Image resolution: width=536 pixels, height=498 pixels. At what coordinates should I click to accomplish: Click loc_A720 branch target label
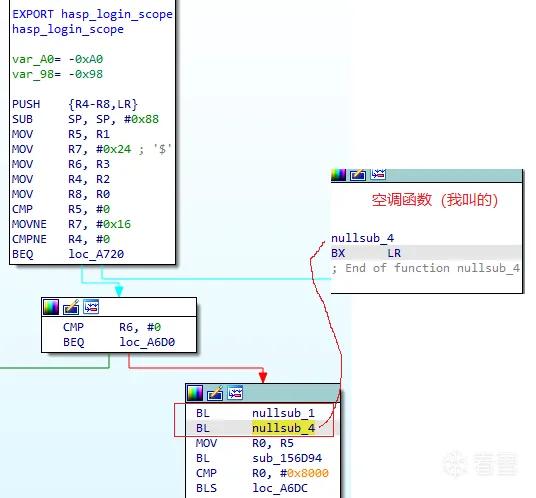pos(96,254)
